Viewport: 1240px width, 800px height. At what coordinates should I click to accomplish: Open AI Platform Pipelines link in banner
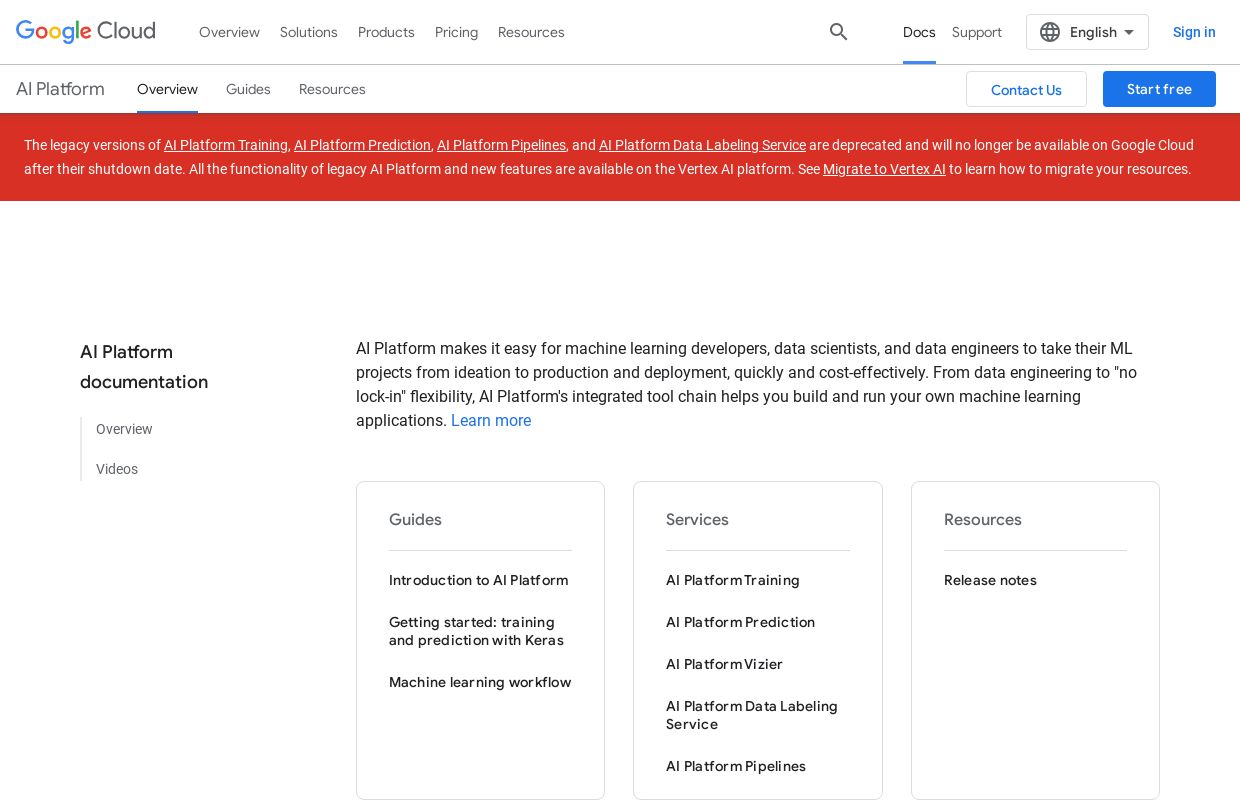(x=501, y=145)
